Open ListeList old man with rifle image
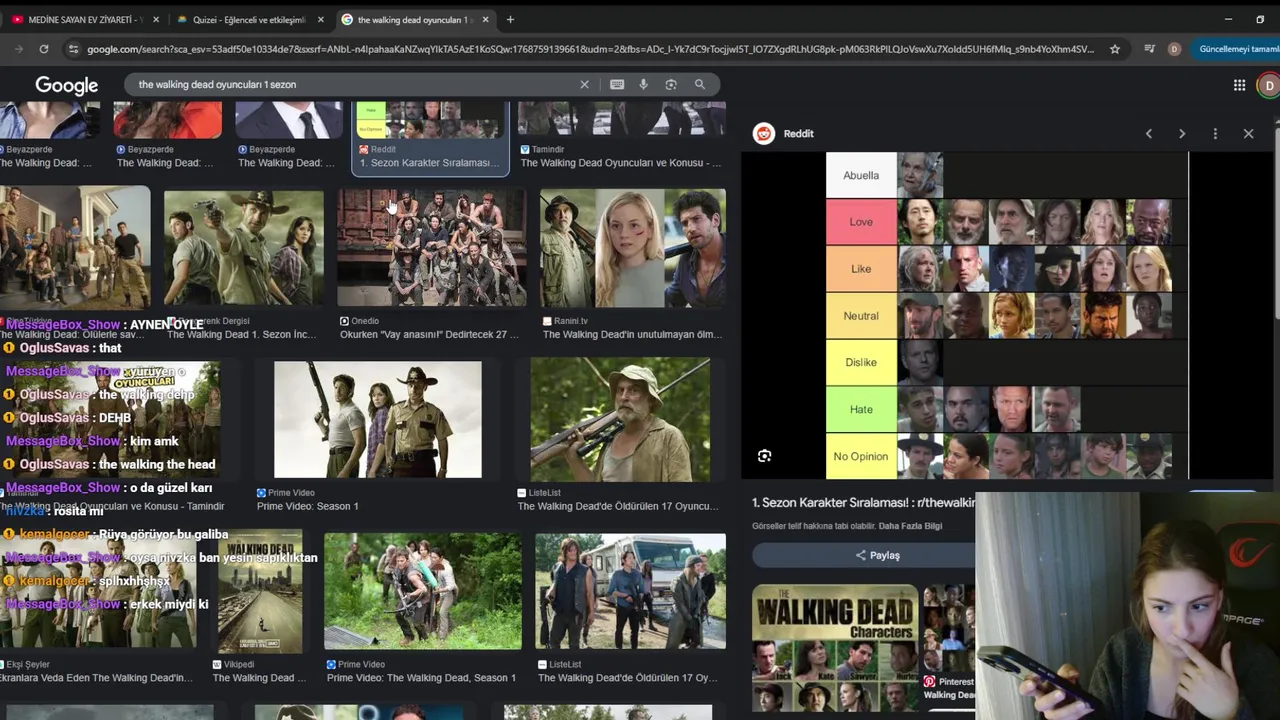 [620, 420]
